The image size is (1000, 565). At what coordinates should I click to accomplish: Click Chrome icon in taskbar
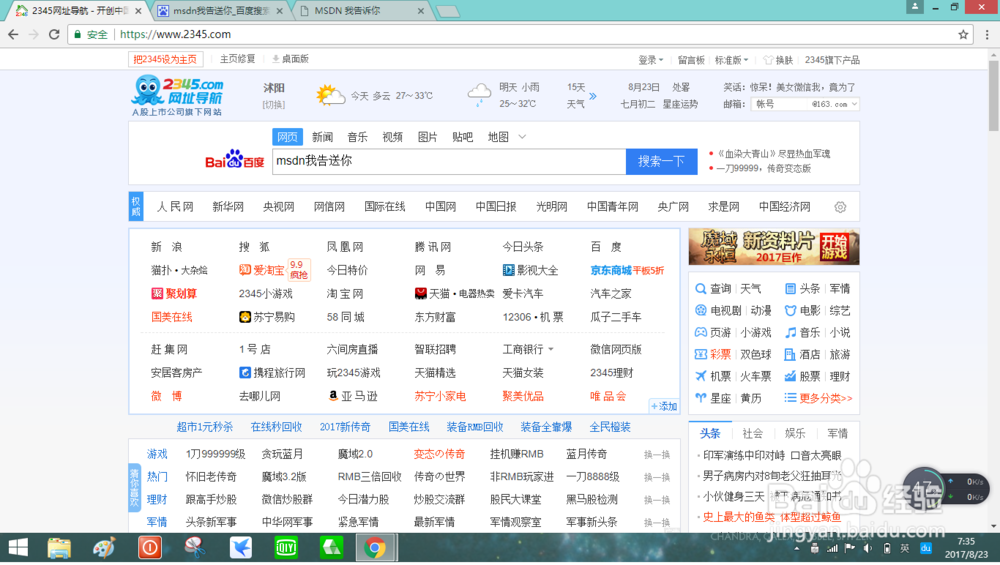click(375, 548)
